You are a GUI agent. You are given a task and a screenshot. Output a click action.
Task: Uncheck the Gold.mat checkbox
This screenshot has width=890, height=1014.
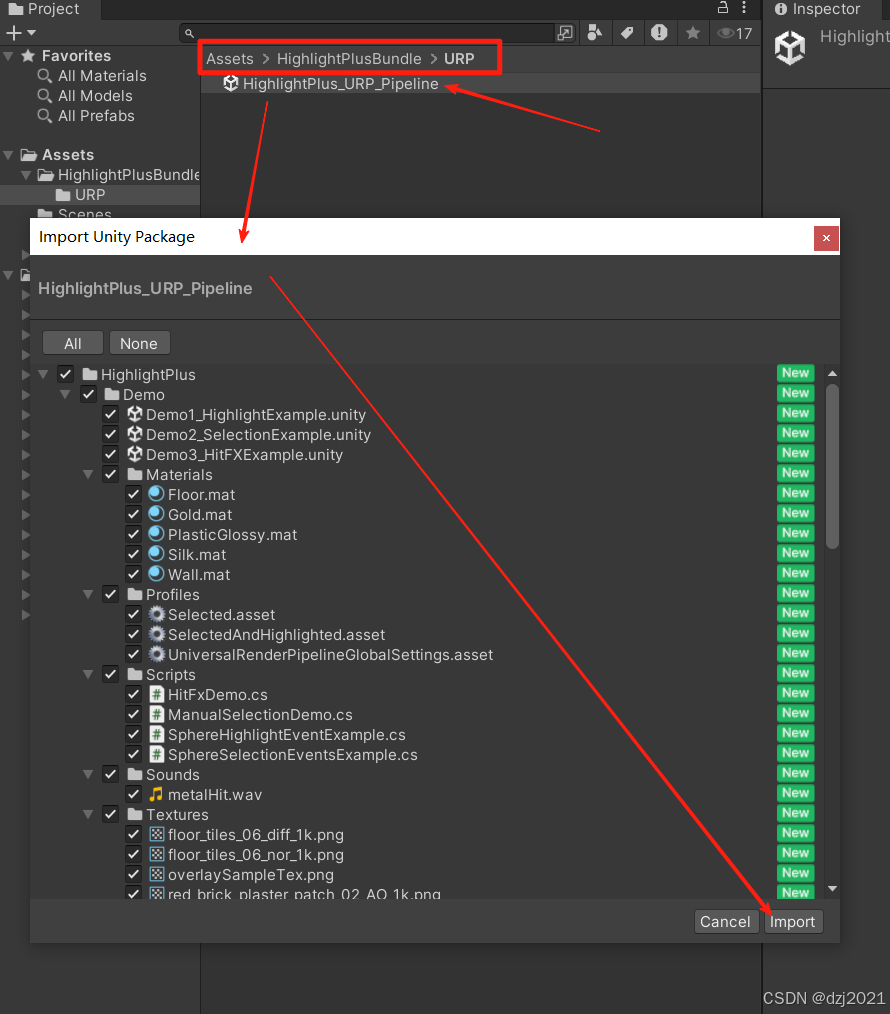(133, 514)
